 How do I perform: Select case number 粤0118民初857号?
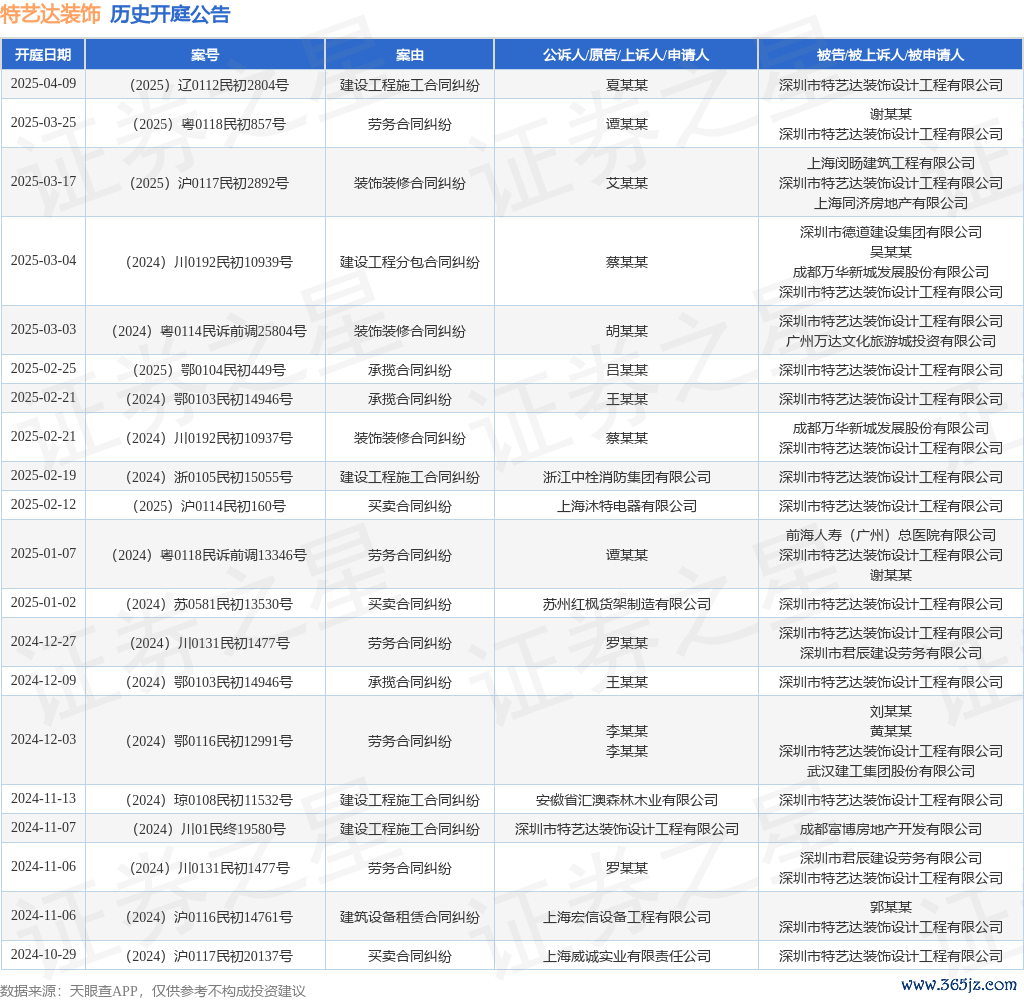pyautogui.click(x=209, y=124)
